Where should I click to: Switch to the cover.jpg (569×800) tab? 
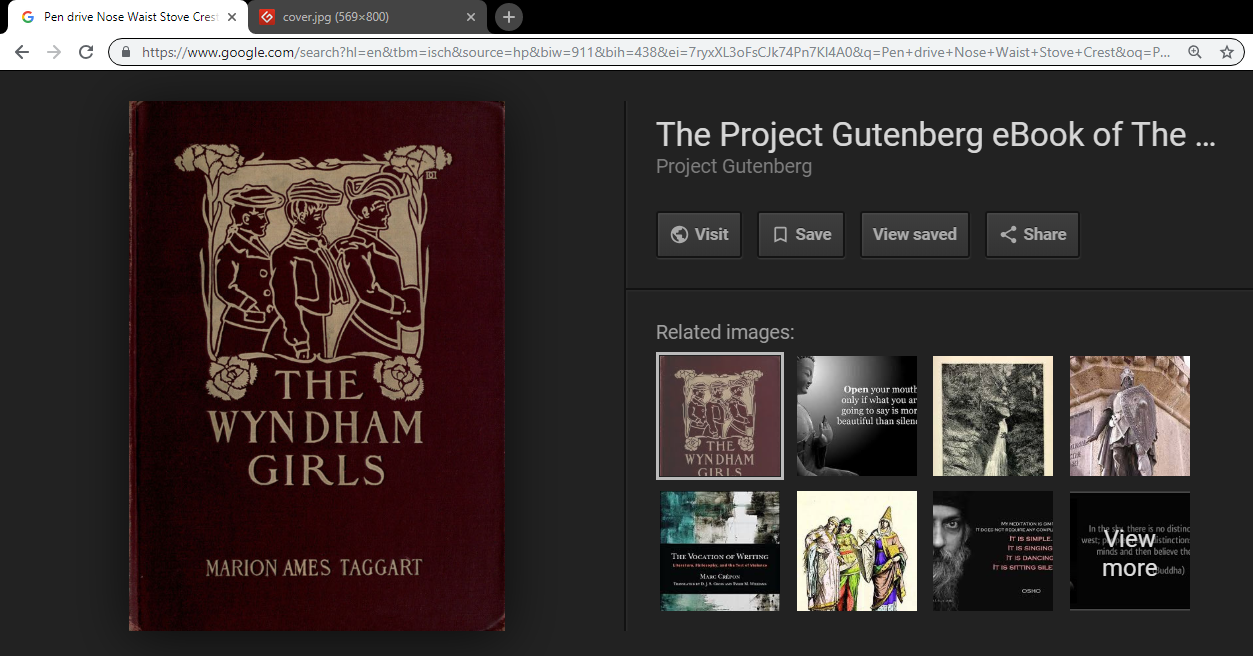click(x=367, y=17)
